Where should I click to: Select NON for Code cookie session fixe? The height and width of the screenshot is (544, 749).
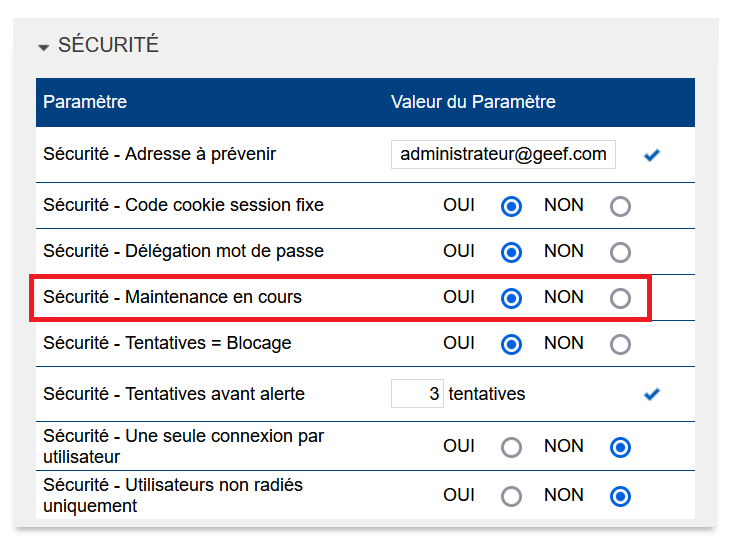click(x=620, y=207)
